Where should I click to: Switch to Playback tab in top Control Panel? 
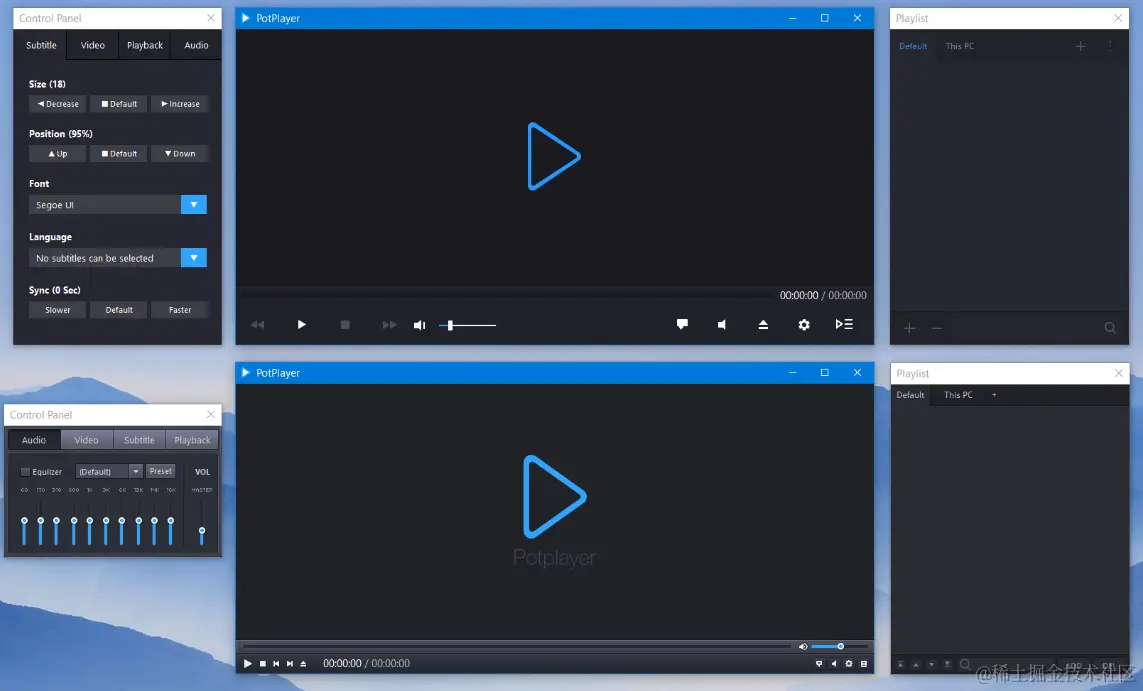click(145, 45)
